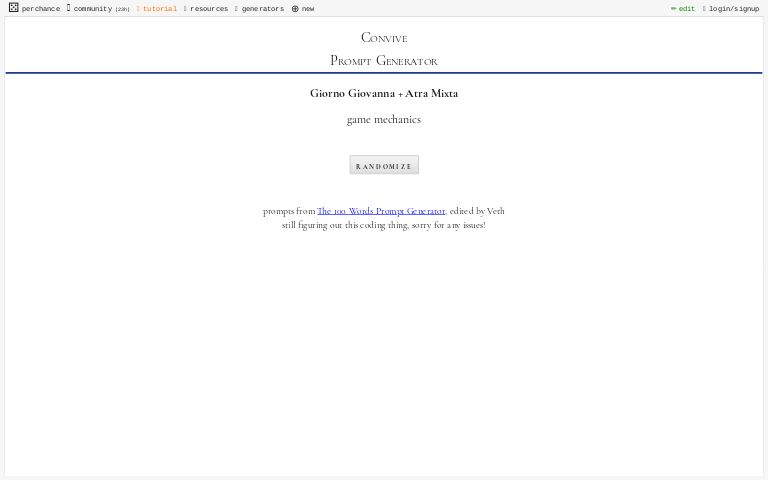Open The 100 Words Prompt Generator link

pos(381,211)
